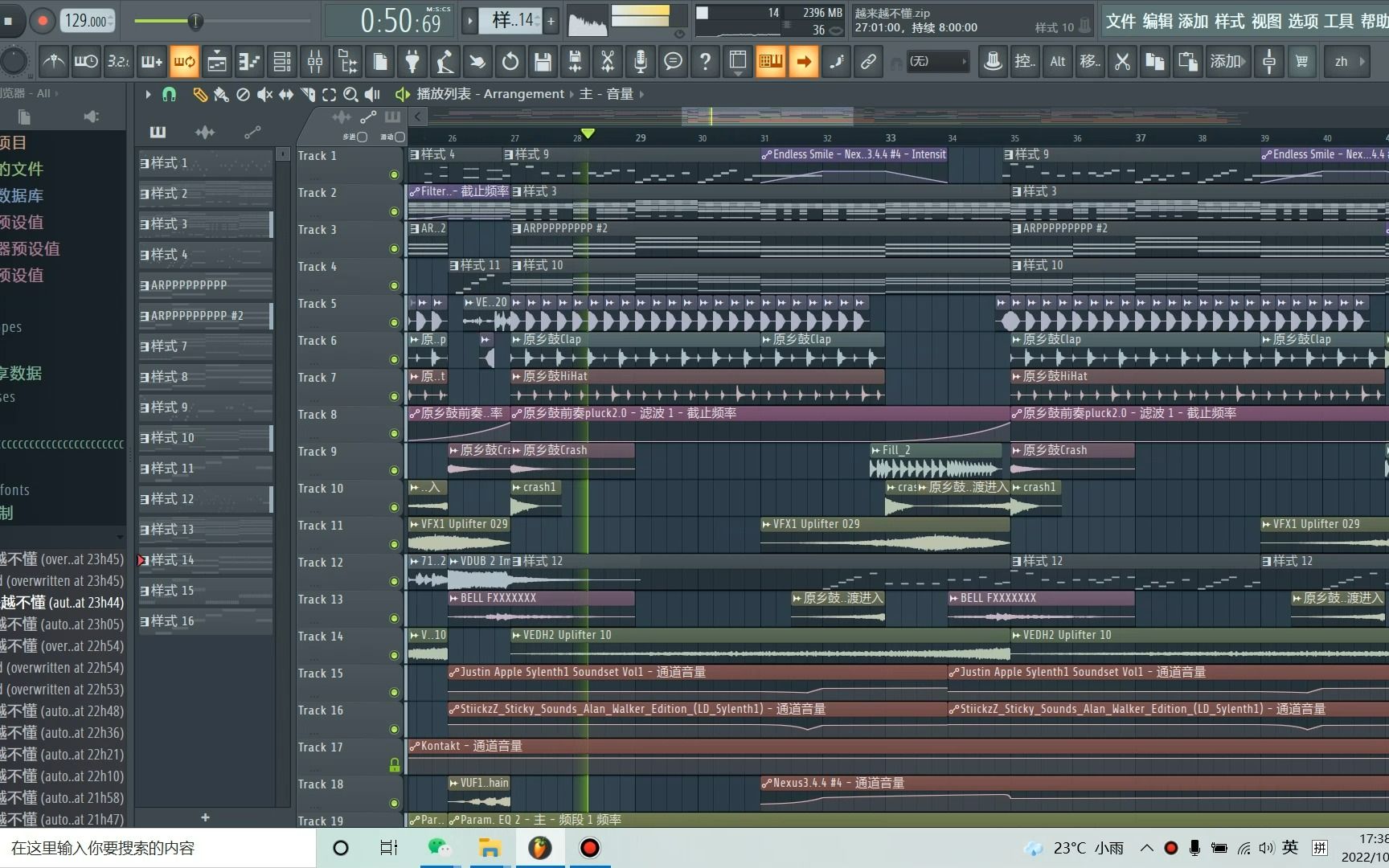Screen dimensions: 1389x868
Task: Select 样式 10 in pattern picker
Action: pos(206,438)
